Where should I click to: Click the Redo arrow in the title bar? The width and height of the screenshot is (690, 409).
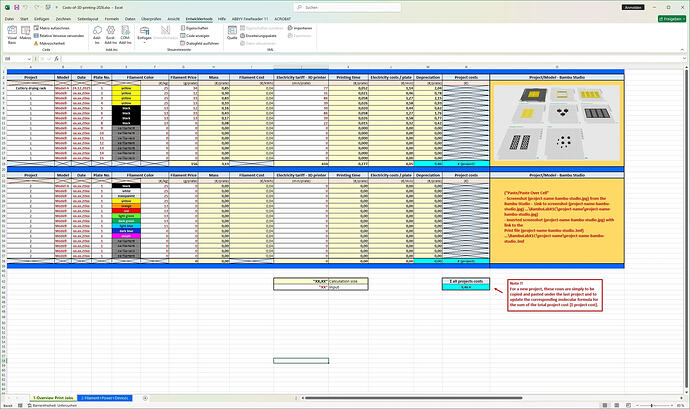(37, 7)
